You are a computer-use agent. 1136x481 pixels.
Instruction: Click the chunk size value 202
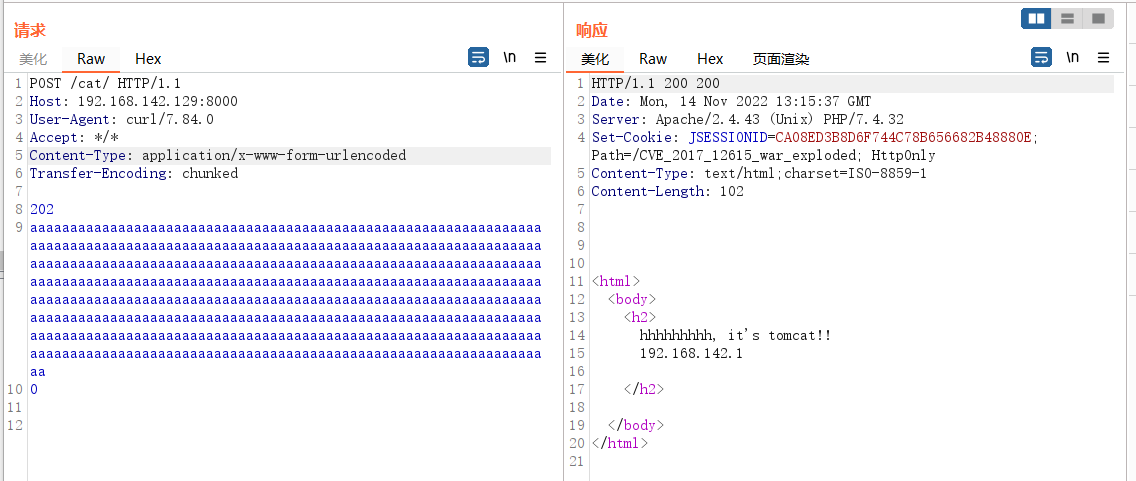click(x=42, y=209)
